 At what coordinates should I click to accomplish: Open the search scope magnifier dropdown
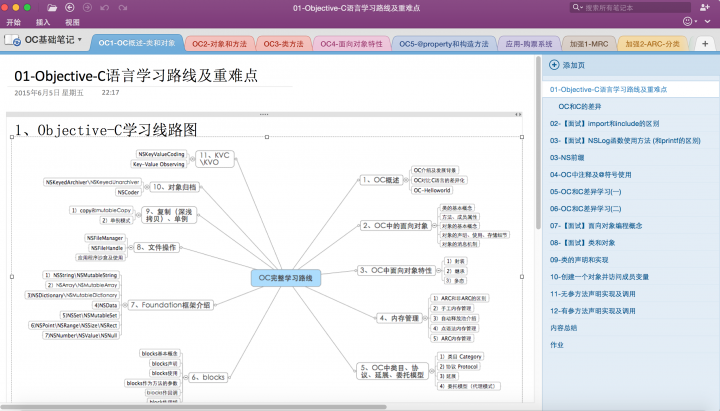click(x=576, y=7)
